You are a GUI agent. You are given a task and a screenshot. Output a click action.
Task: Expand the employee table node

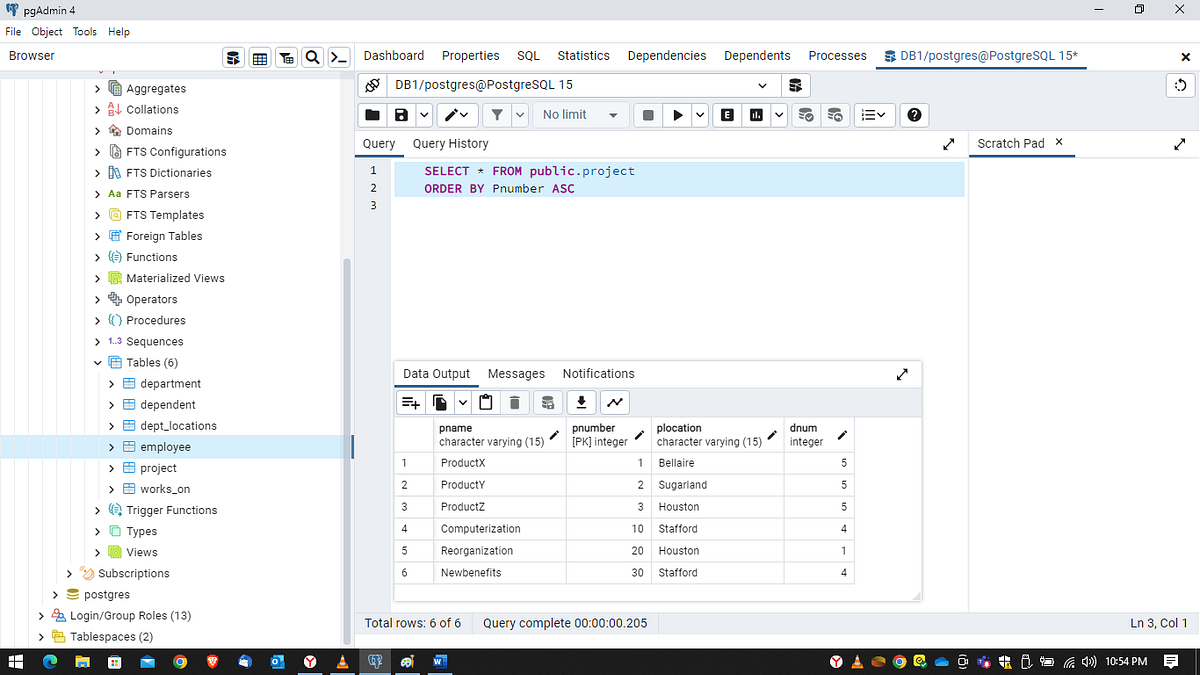click(x=111, y=447)
